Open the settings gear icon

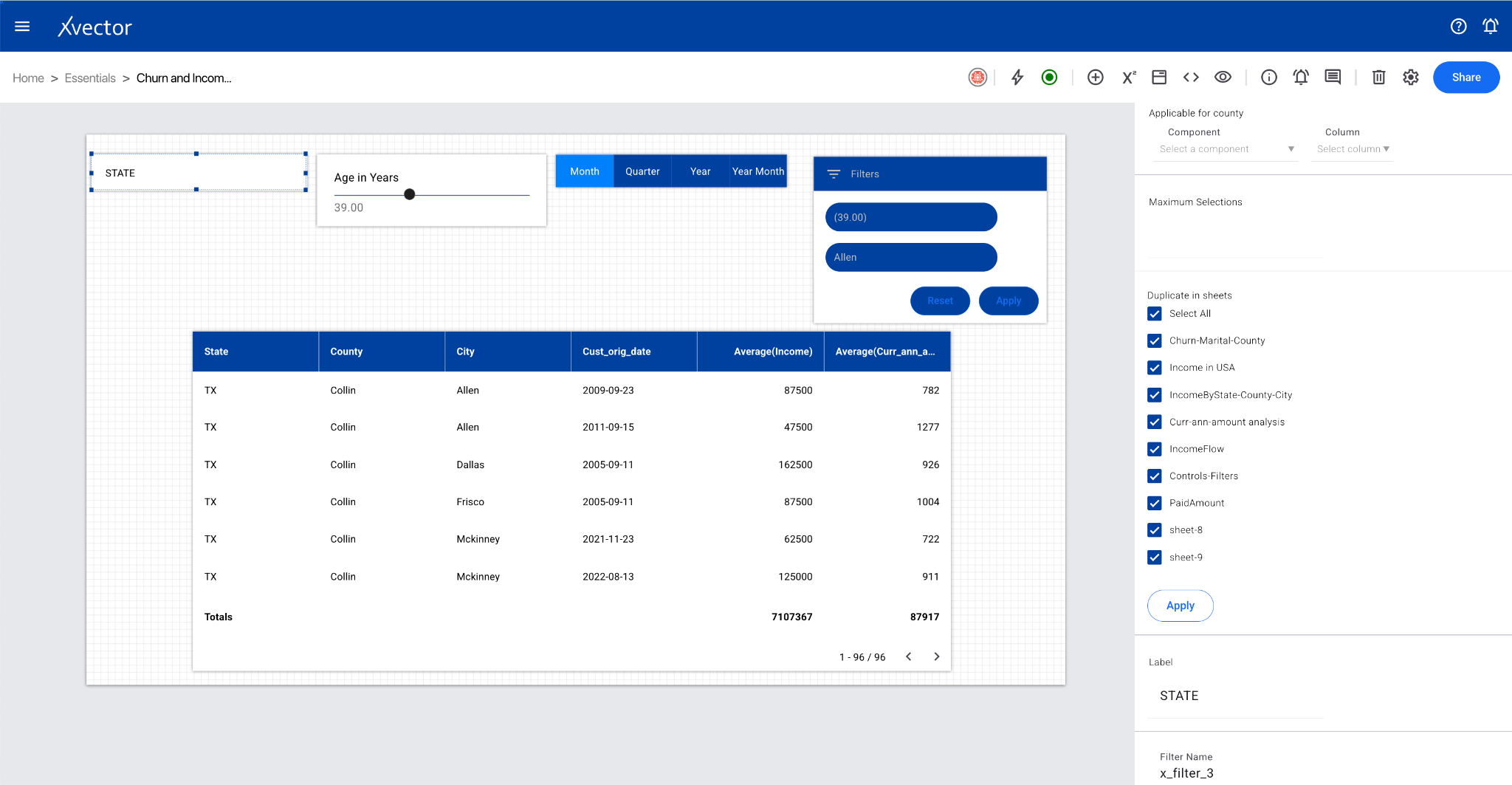point(1411,78)
